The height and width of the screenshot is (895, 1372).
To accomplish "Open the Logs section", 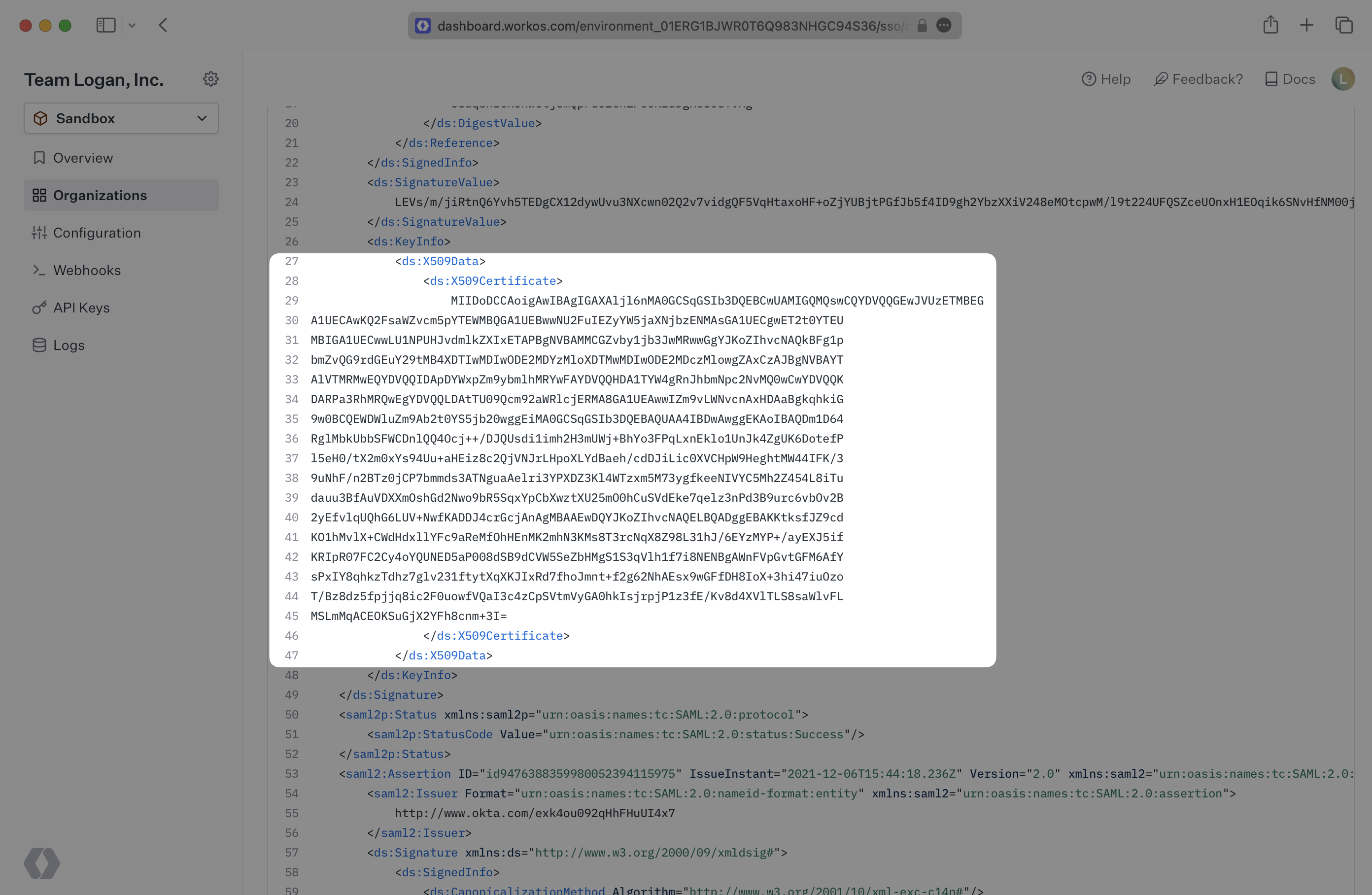I will [69, 345].
